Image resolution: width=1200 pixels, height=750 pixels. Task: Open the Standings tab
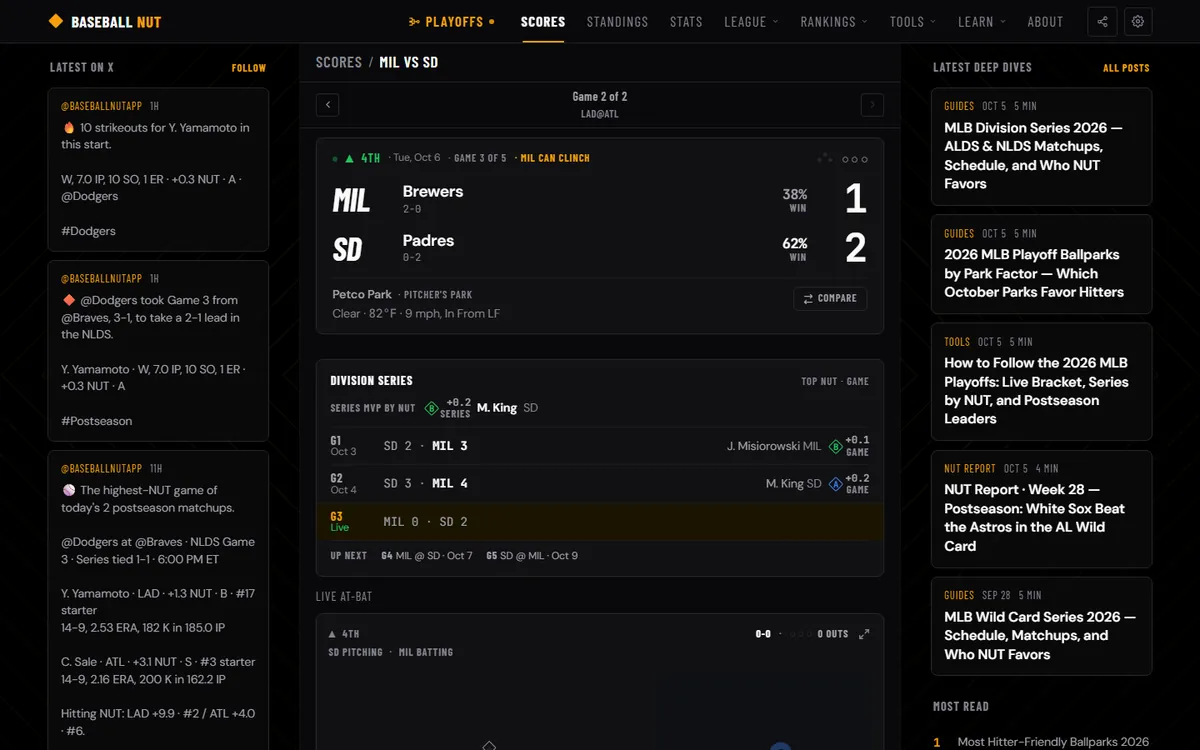pos(617,21)
